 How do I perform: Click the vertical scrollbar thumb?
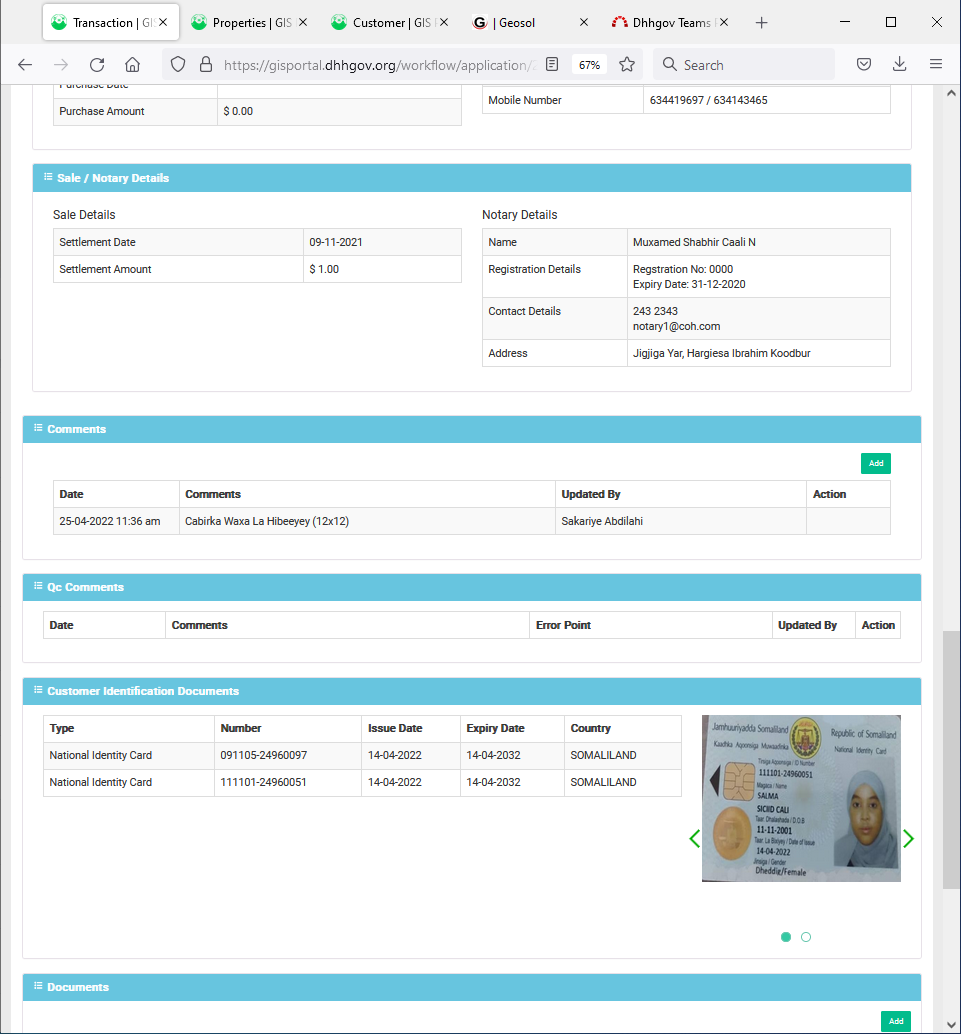[951, 760]
